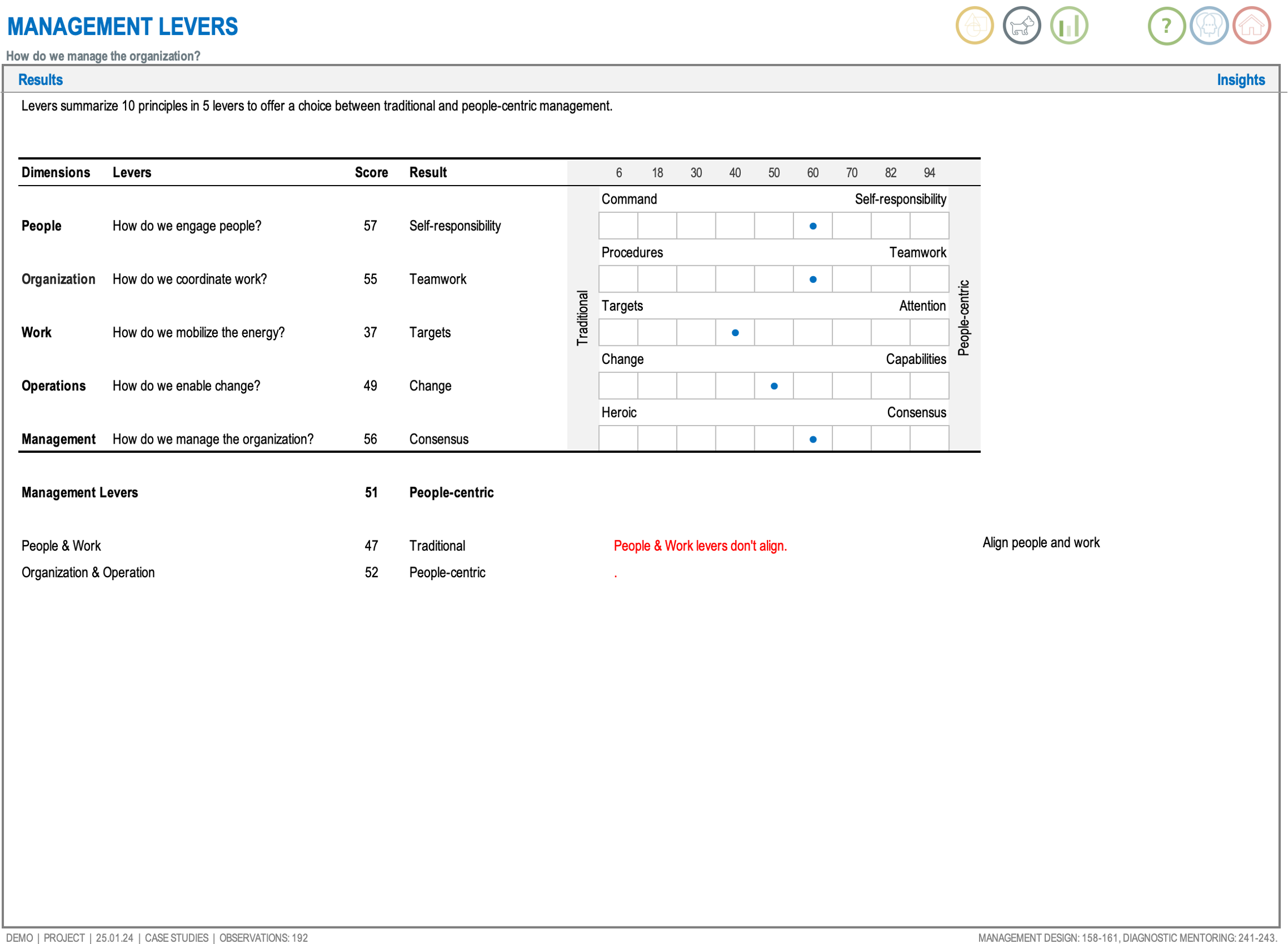1288x944 pixels.
Task: Click the Operations score value 49
Action: point(370,387)
